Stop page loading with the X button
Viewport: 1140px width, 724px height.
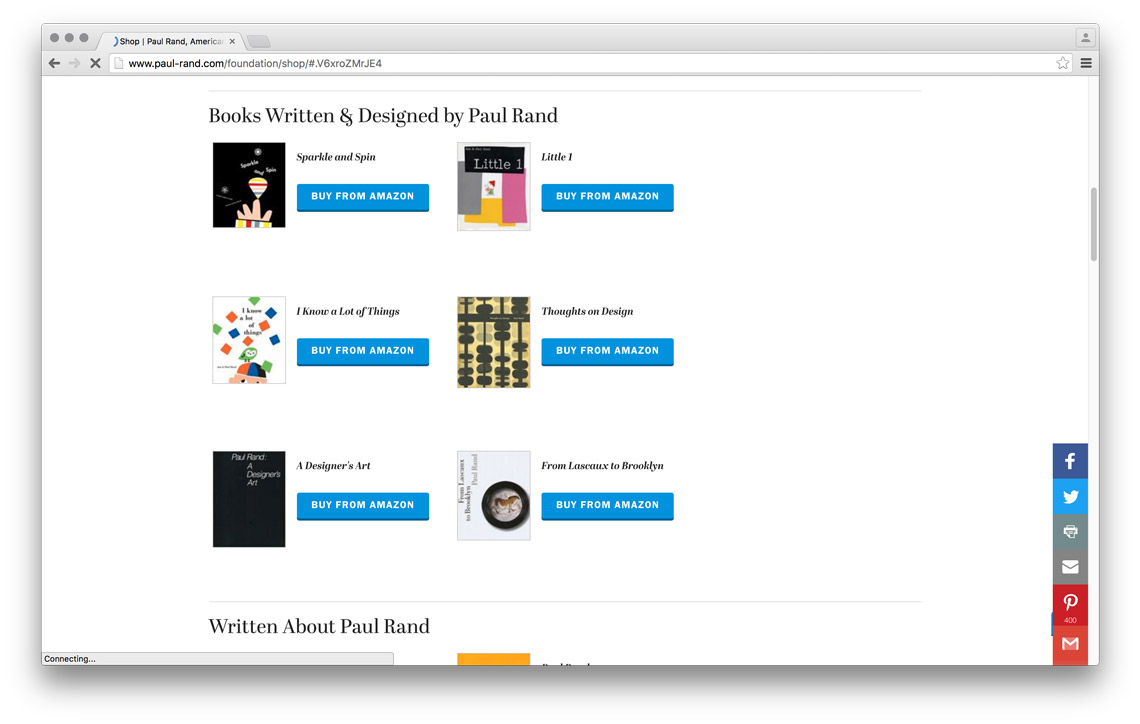[95, 63]
